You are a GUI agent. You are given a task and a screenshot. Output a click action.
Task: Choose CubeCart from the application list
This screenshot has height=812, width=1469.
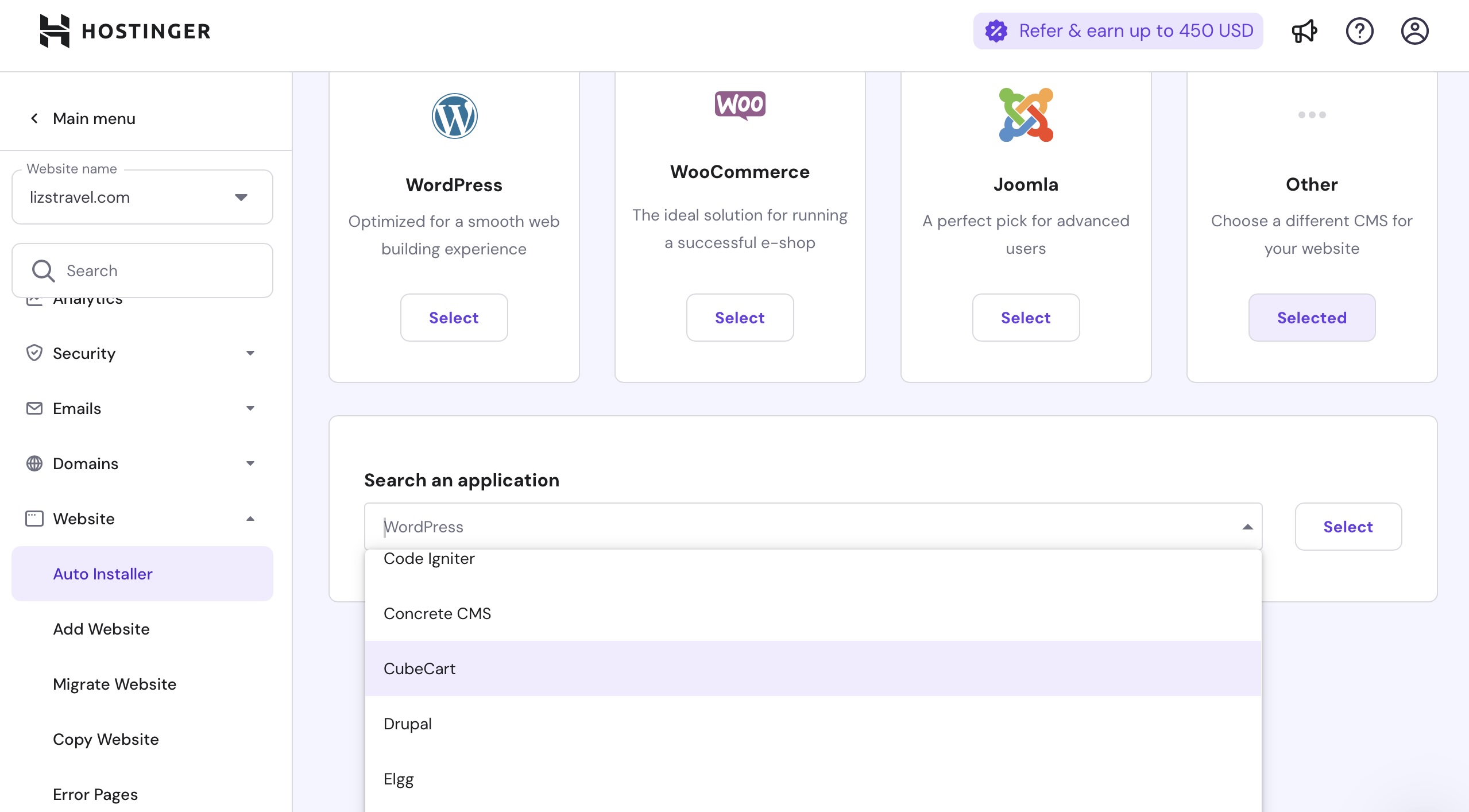pos(419,668)
